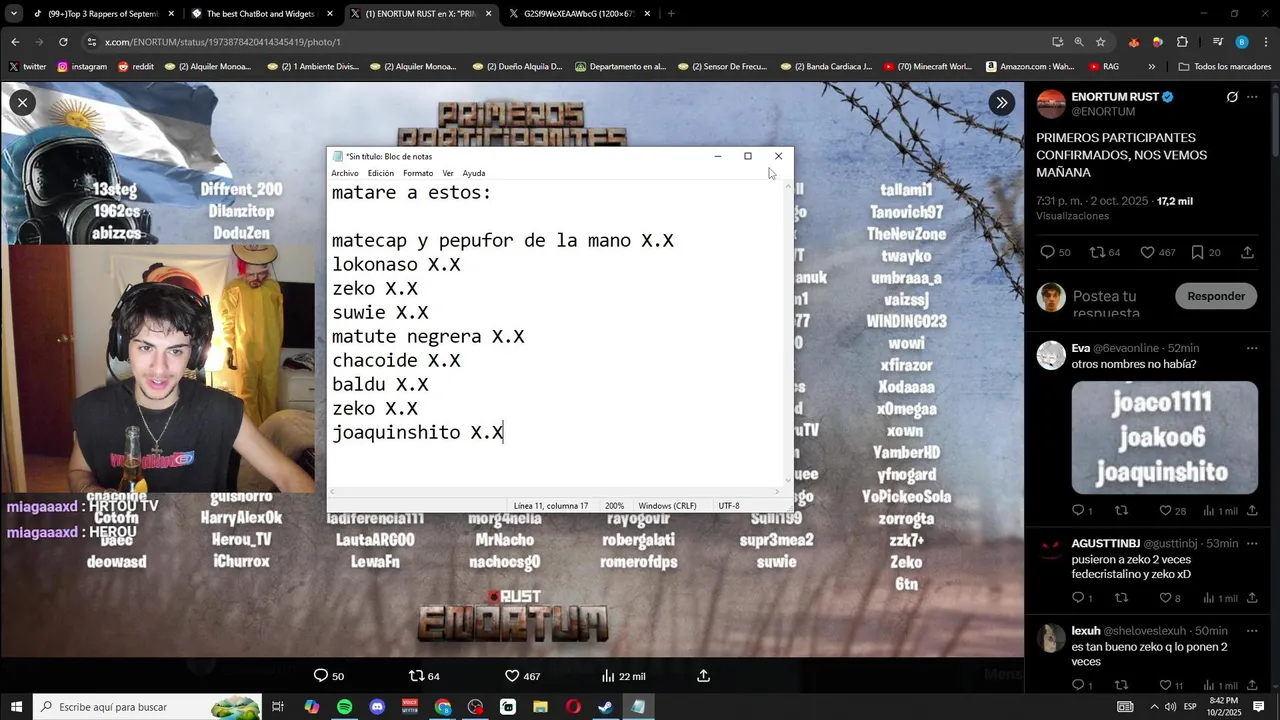Open the RAG bookmark

click(x=1103, y=66)
